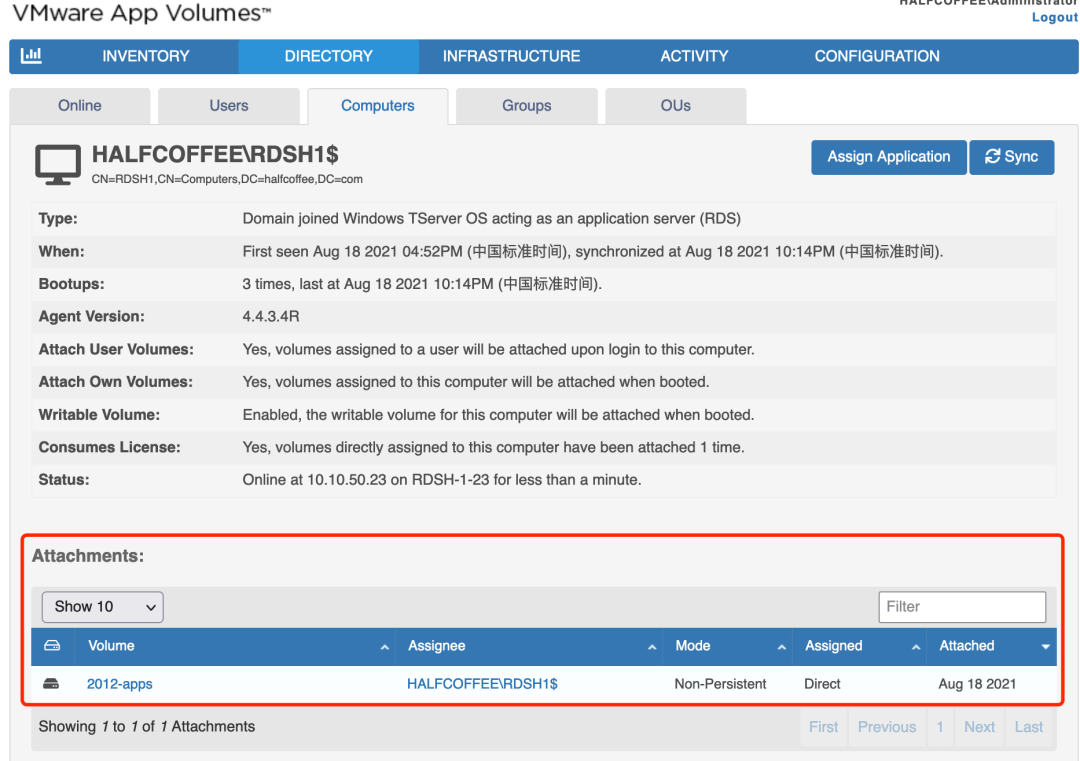Click the Writable Volume row value
1080x761 pixels.
click(x=498, y=415)
